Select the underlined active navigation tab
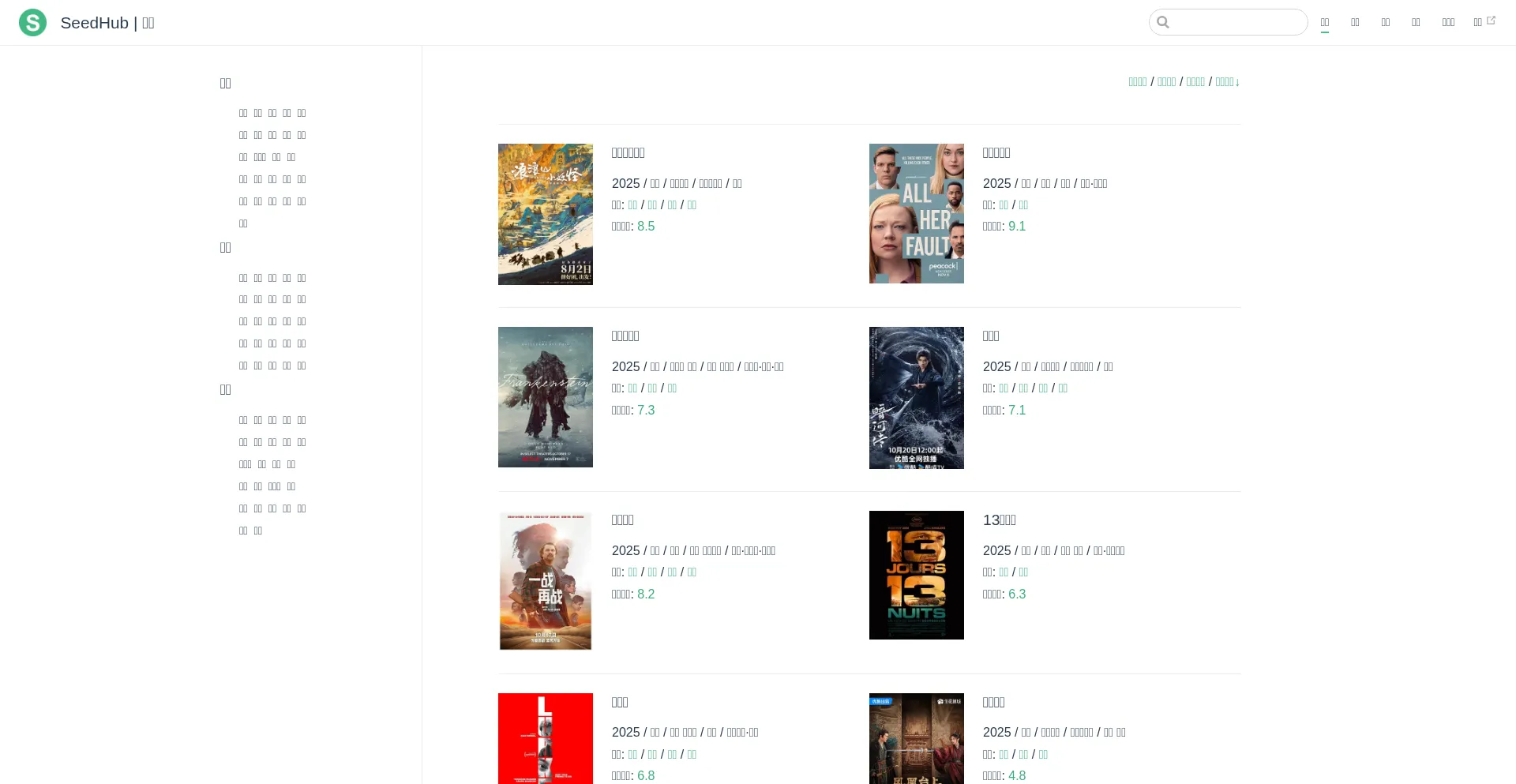The width and height of the screenshot is (1516, 784). [1324, 22]
